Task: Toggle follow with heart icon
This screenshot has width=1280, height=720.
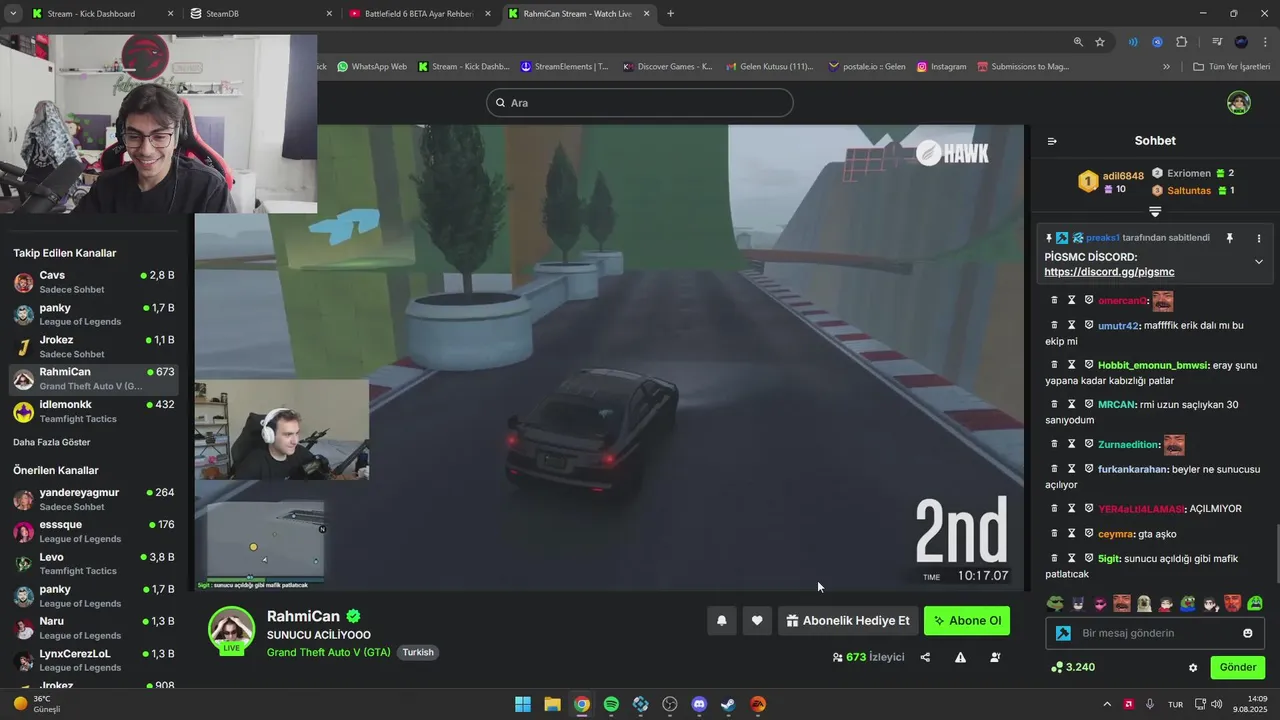Action: (757, 621)
